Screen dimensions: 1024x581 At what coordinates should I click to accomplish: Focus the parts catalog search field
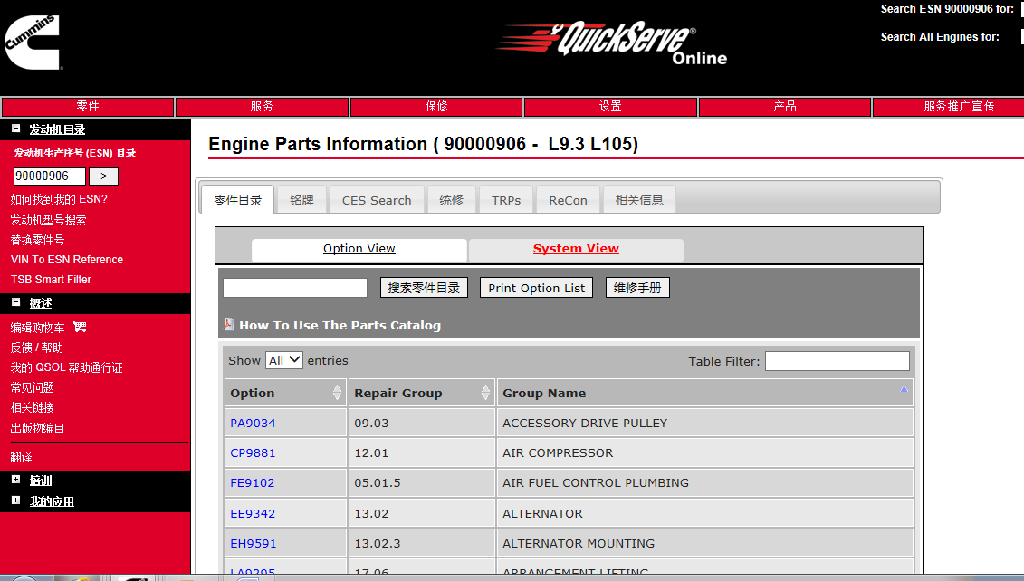[295, 288]
